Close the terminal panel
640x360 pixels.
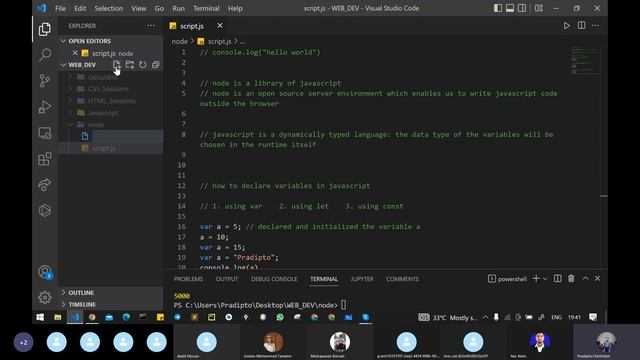tap(598, 279)
